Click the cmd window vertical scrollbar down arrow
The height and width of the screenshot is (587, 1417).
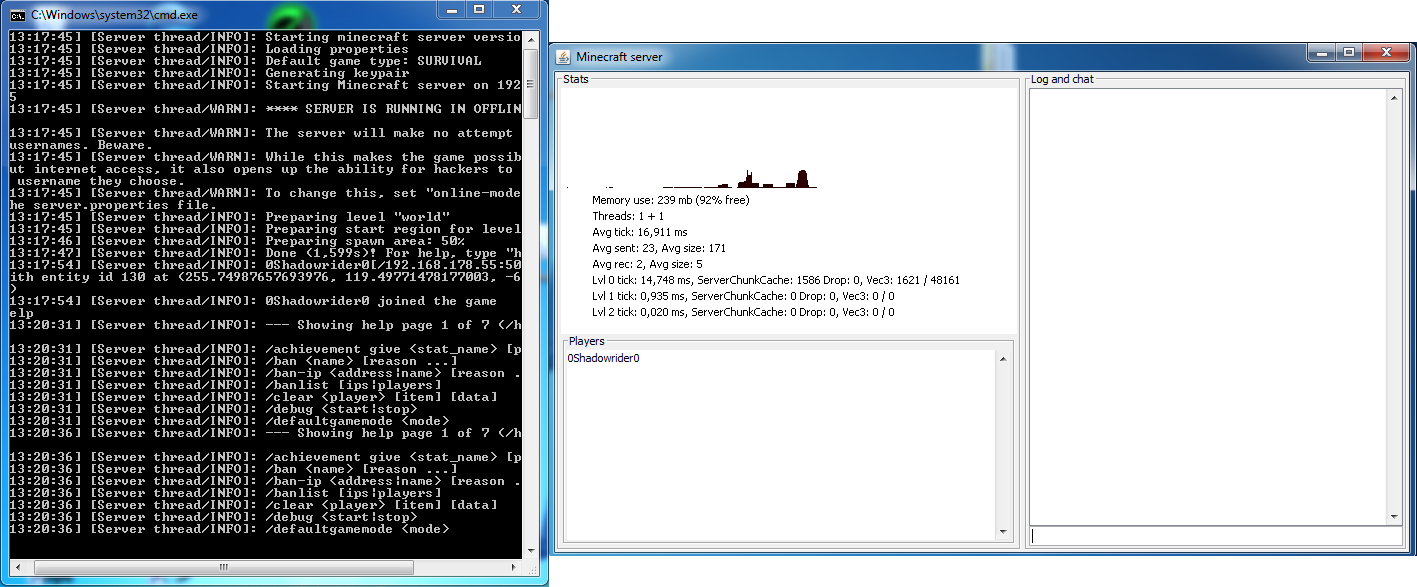point(532,549)
